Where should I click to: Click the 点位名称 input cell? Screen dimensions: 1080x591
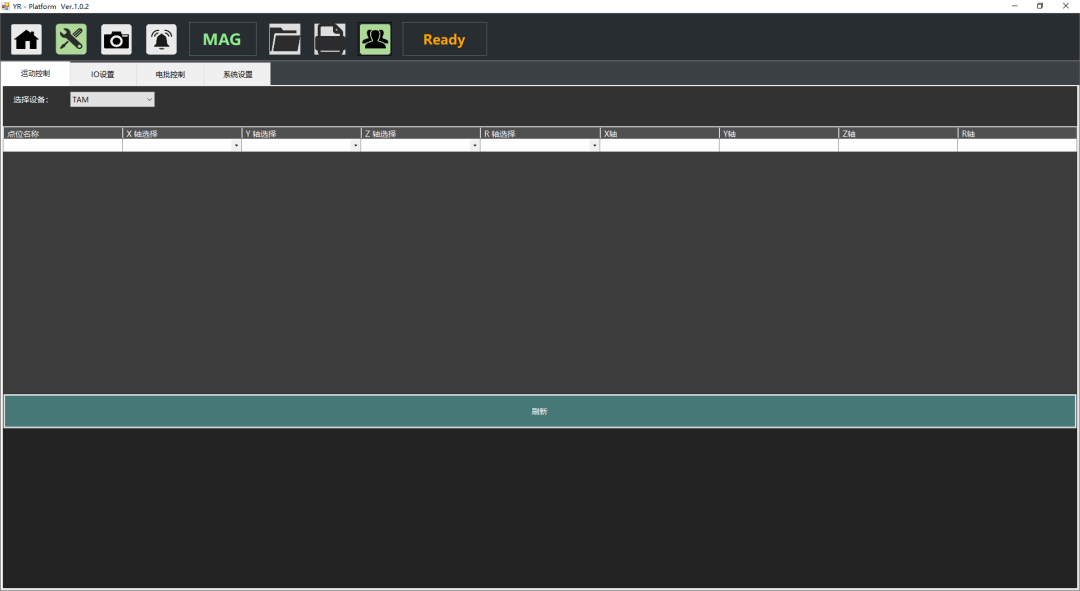[x=63, y=145]
